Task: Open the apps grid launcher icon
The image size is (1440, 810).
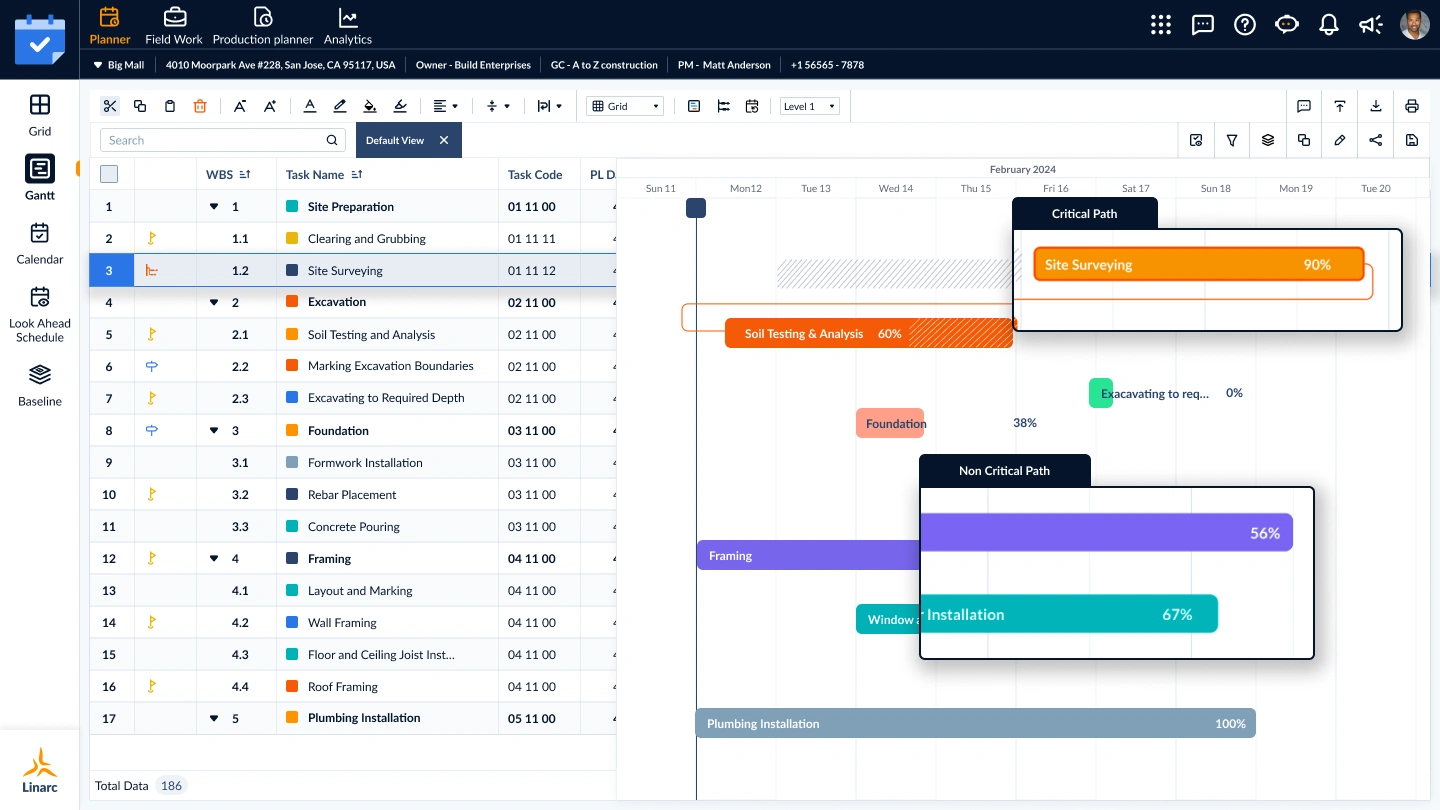Action: (1160, 25)
